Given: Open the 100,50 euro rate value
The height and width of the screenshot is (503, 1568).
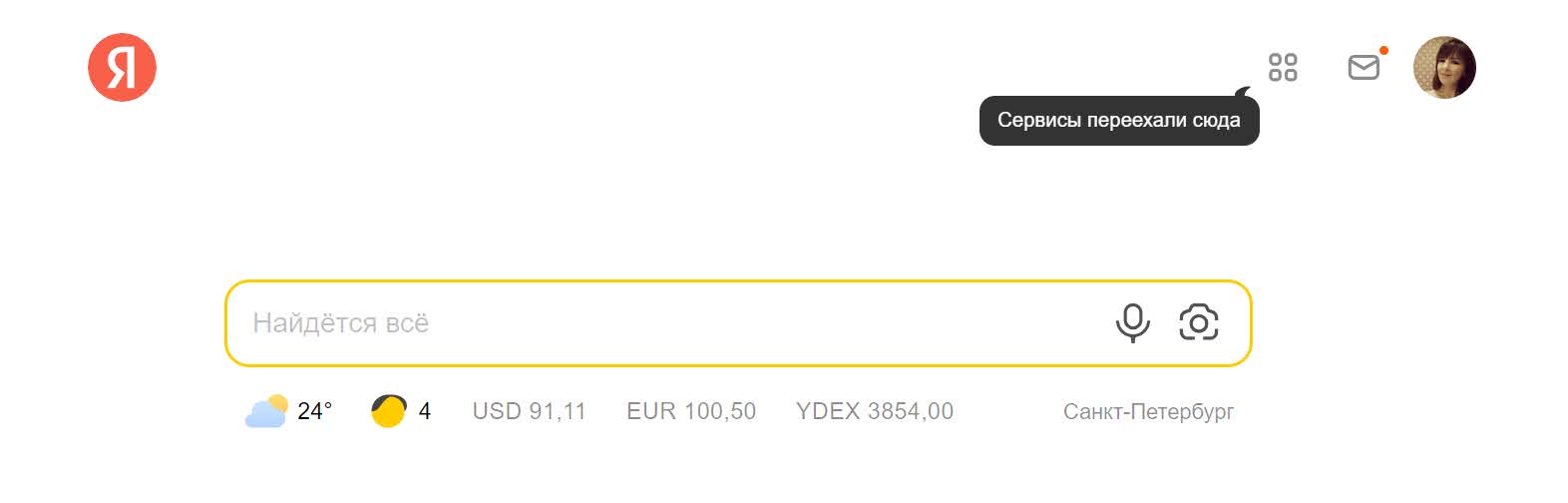Looking at the screenshot, I should pos(720,411).
